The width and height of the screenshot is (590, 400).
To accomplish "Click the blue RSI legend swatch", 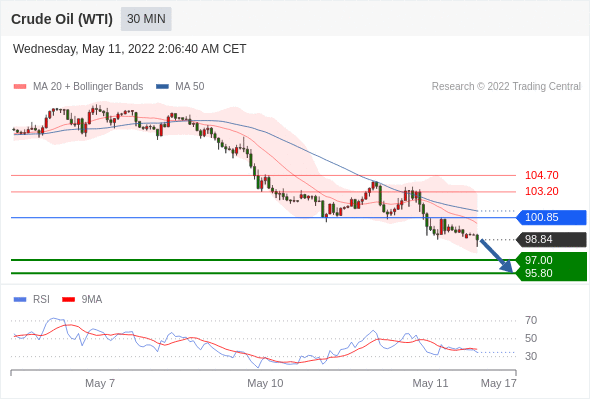I will coord(20,300).
